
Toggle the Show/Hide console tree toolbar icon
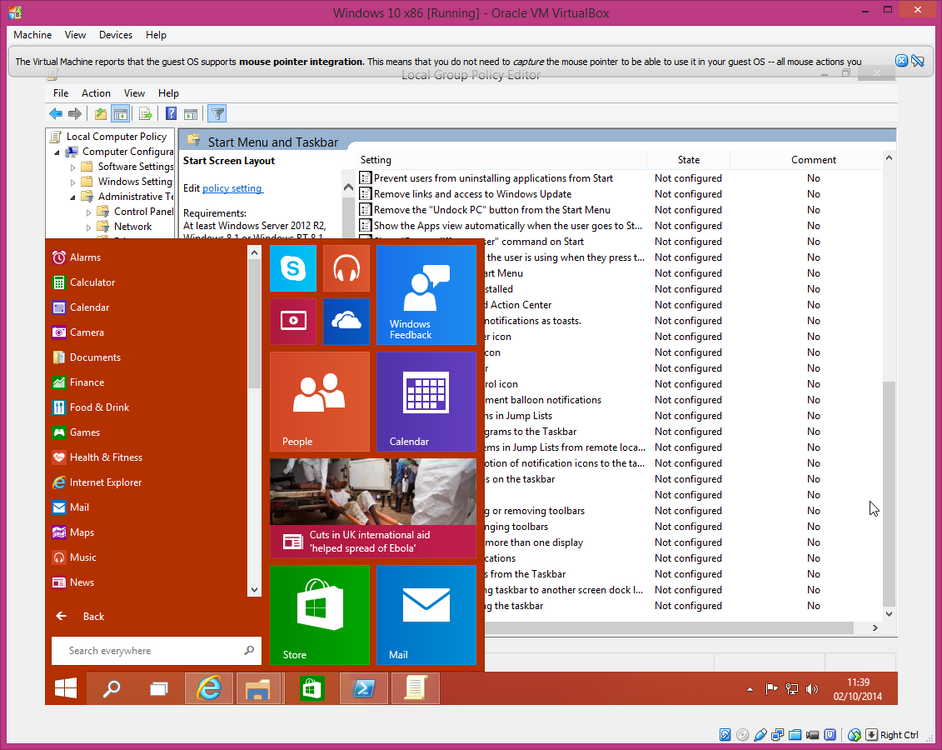pyautogui.click(x=120, y=114)
